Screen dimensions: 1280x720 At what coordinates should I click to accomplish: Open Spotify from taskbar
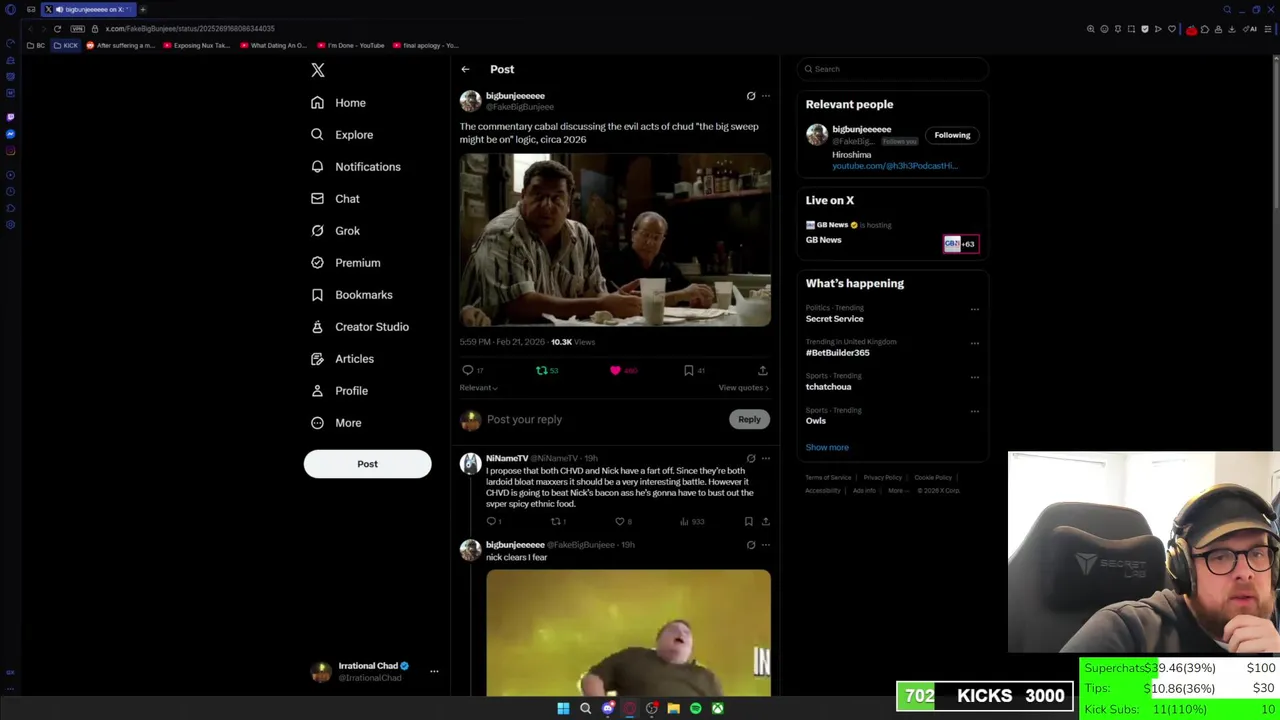pyautogui.click(x=695, y=708)
